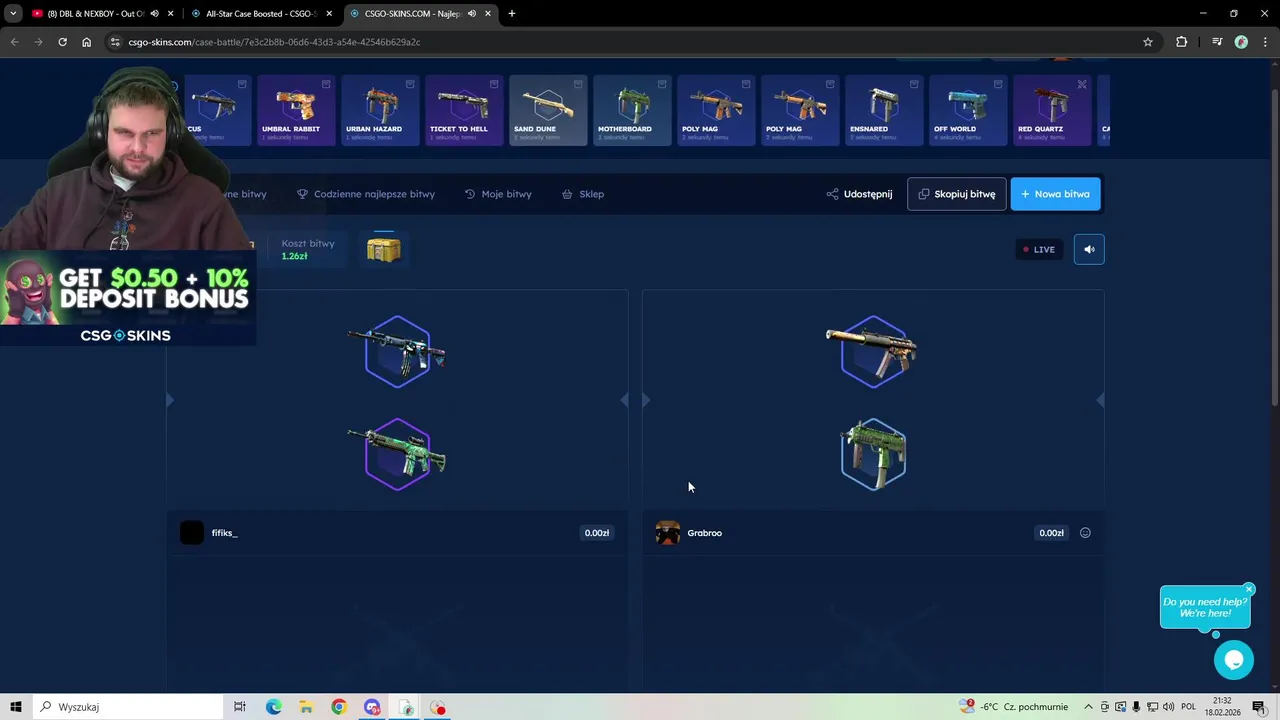The image size is (1280, 720).
Task: Show hidden system tray icons
Action: [x=1088, y=707]
